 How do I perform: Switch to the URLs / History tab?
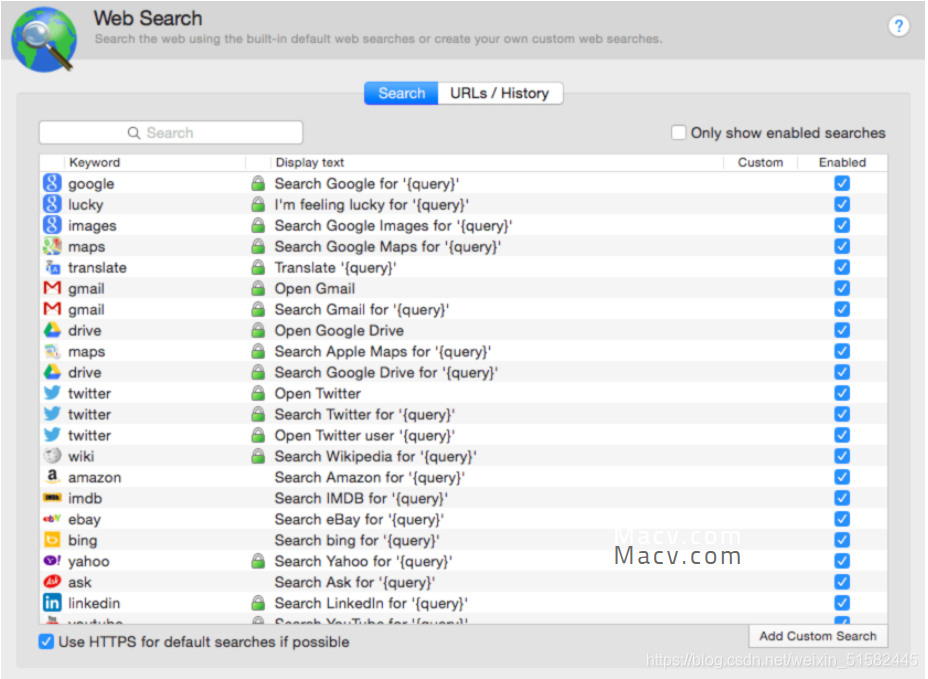pyautogui.click(x=500, y=93)
